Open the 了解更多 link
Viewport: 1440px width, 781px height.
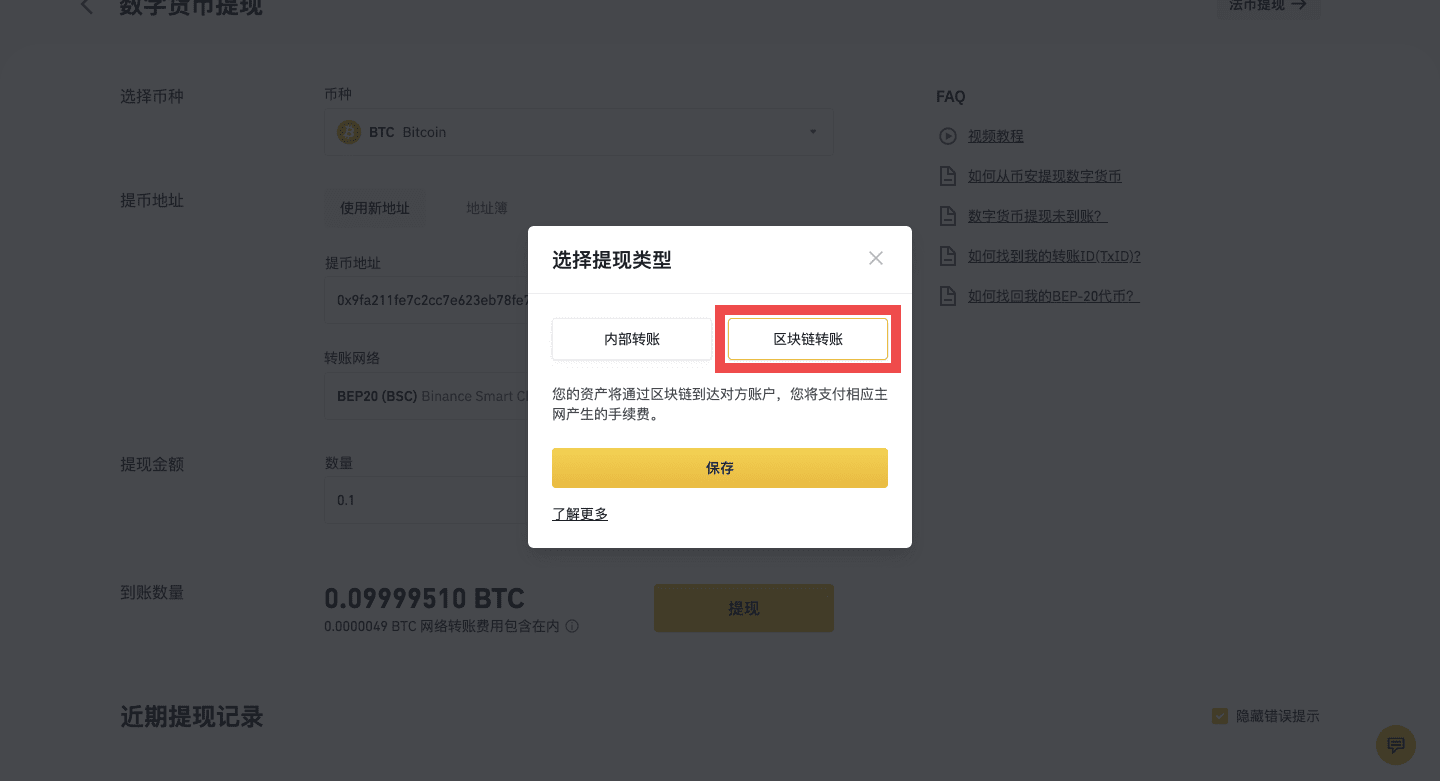tap(580, 514)
